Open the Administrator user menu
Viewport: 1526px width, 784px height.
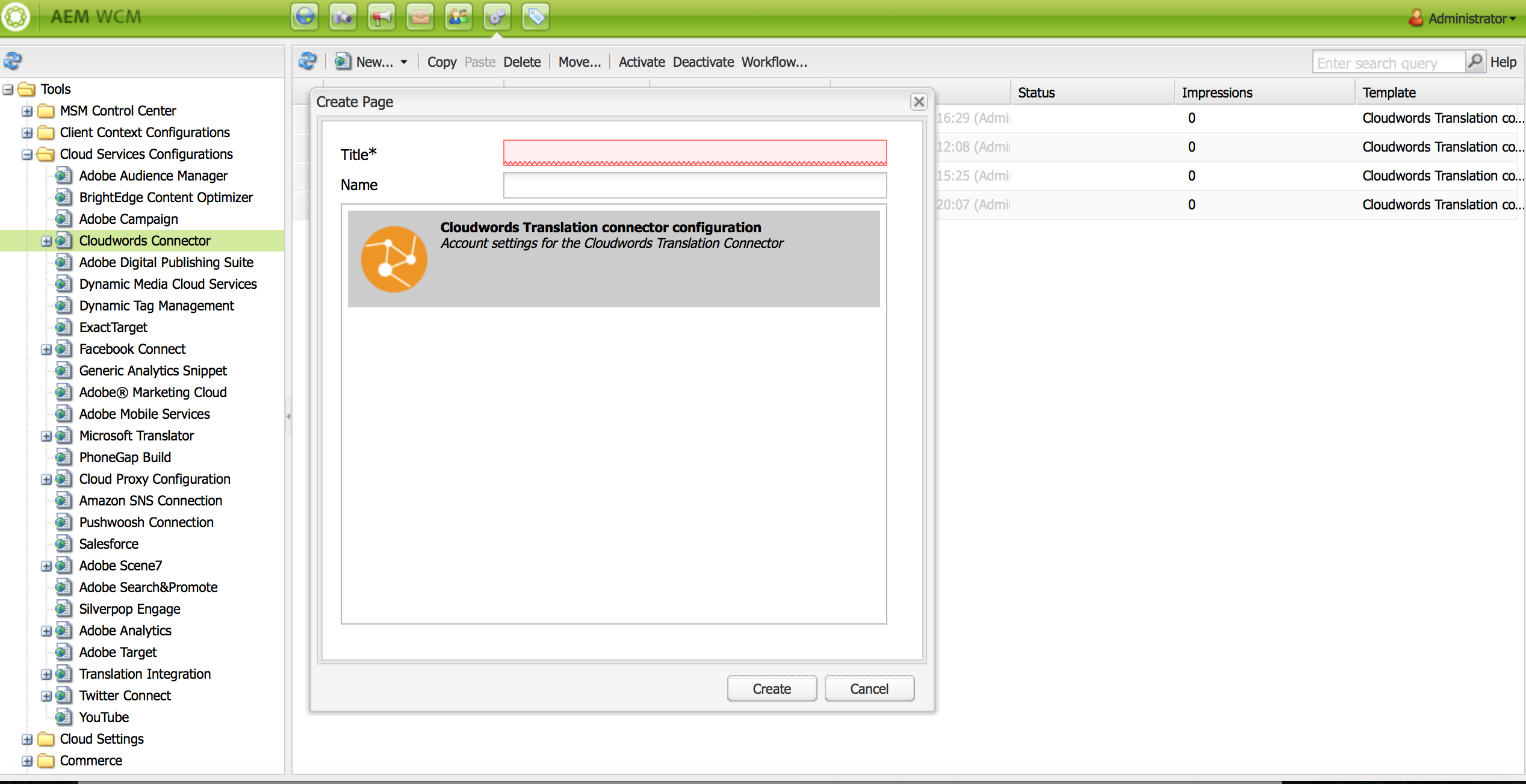point(1469,19)
